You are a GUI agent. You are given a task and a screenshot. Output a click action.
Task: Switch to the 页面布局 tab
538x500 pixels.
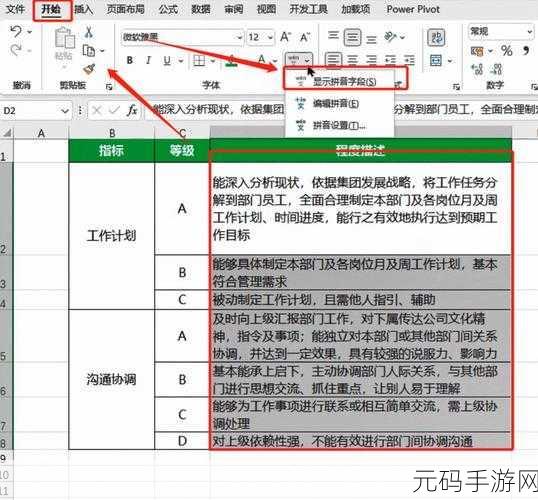click(126, 9)
